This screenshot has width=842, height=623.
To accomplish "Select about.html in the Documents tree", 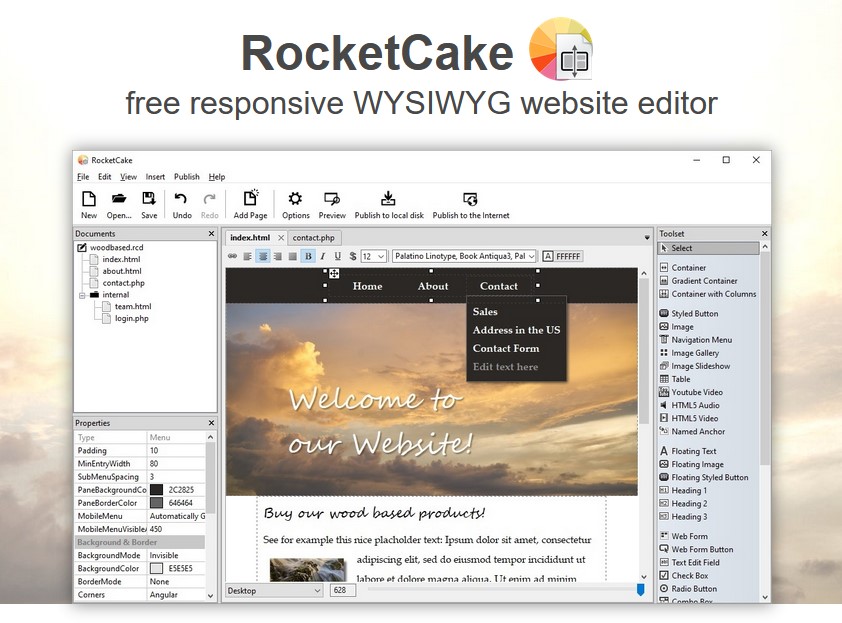I will [x=121, y=271].
